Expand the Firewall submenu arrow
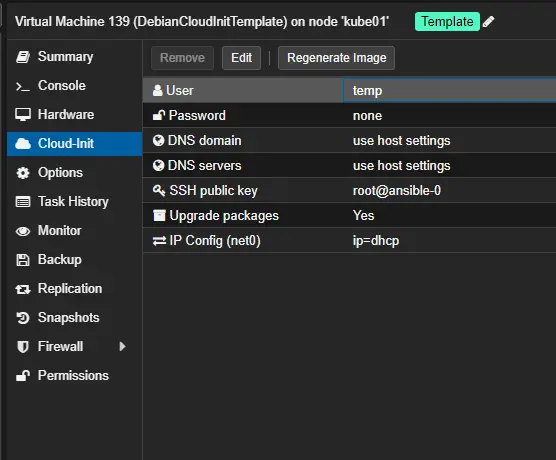The height and width of the screenshot is (460, 556). click(x=122, y=347)
